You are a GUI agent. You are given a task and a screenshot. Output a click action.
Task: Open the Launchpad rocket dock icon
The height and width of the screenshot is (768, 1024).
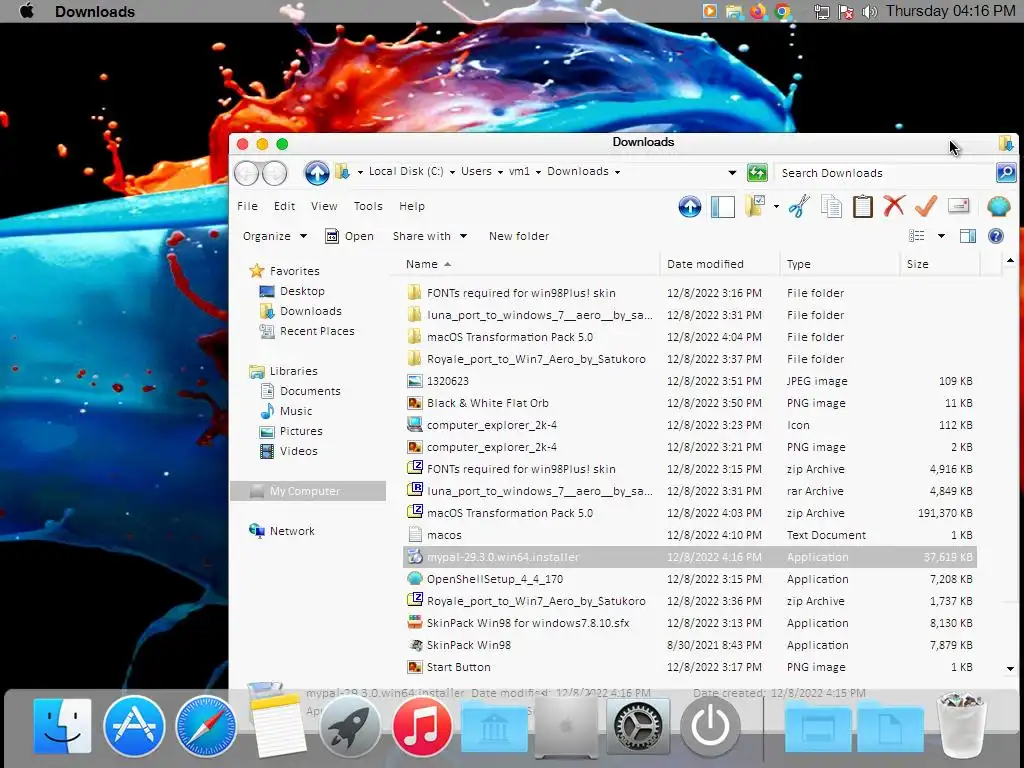(x=350, y=726)
